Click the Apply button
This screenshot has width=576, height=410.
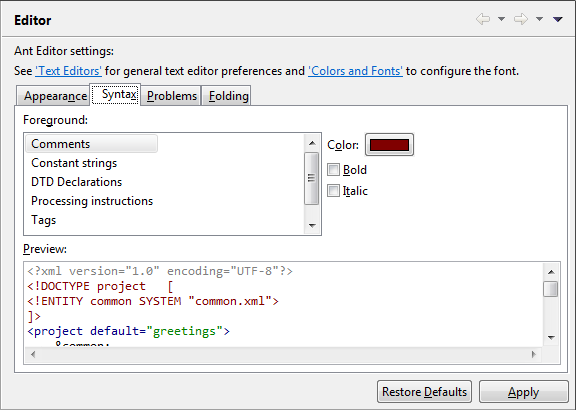pyautogui.click(x=523, y=392)
